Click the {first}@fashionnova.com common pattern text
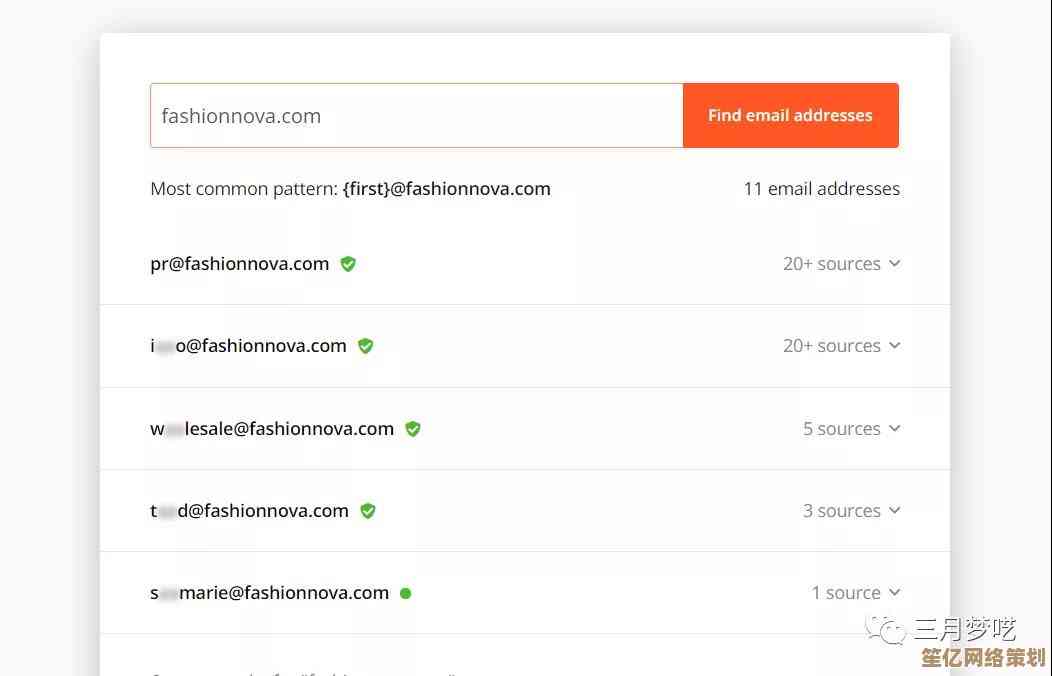This screenshot has width=1052, height=676. pos(446,189)
